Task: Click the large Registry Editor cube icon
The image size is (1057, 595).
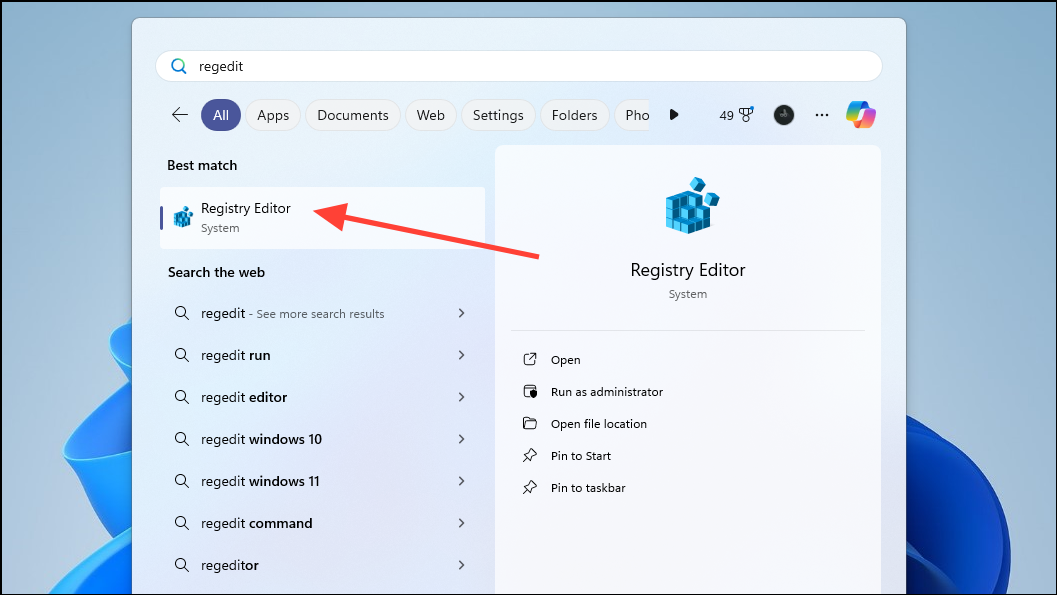Action: [692, 206]
